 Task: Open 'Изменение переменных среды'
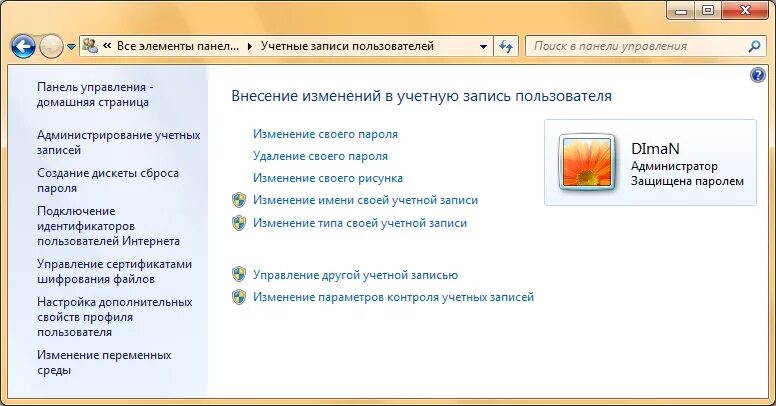point(104,363)
